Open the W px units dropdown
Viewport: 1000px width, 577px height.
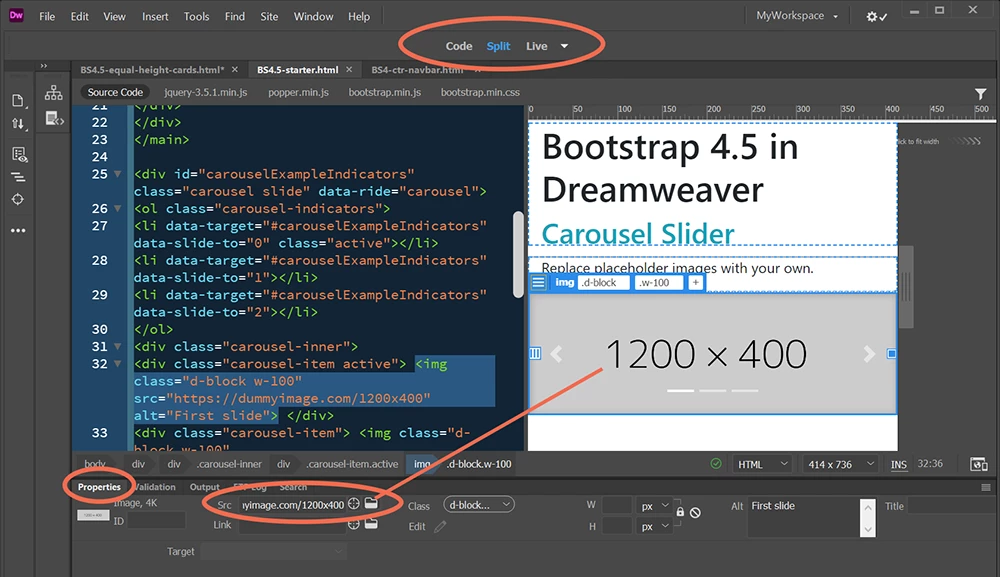point(654,506)
